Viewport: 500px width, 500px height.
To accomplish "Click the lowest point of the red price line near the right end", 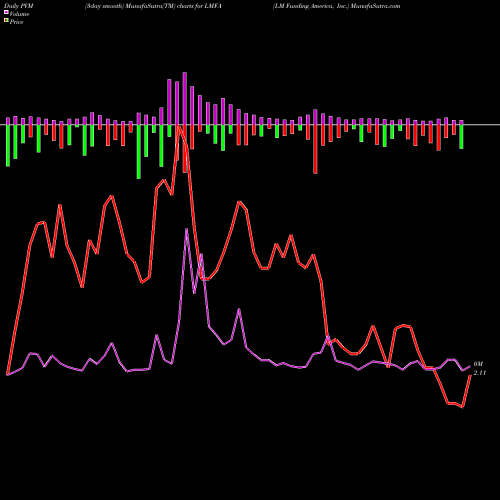I will tap(462, 407).
